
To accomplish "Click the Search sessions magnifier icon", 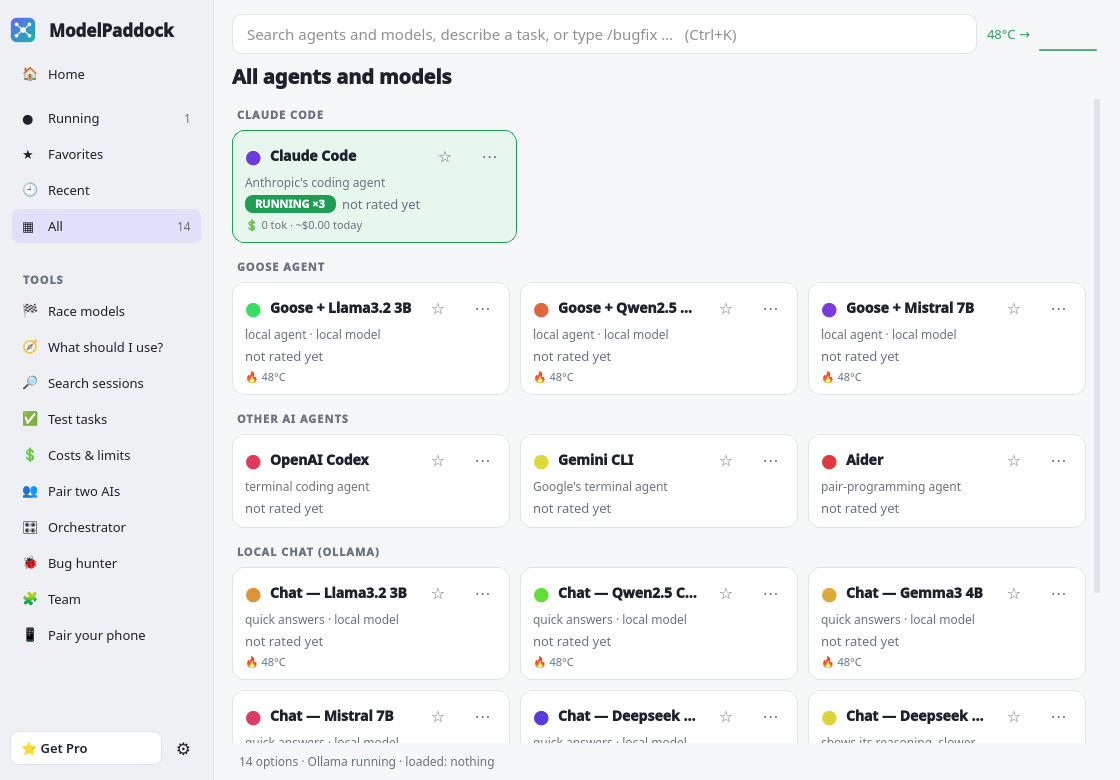I will [x=30, y=383].
